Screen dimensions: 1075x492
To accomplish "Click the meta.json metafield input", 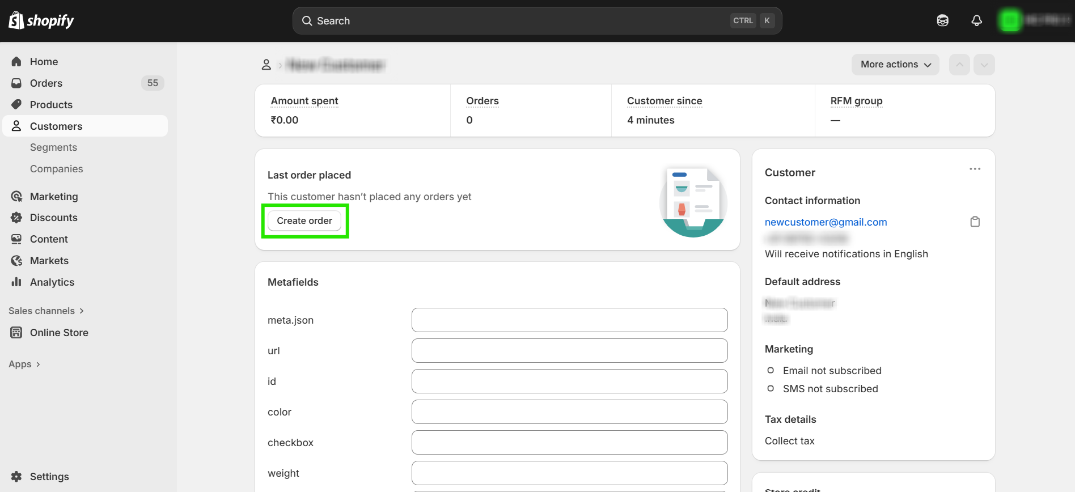I will pyautogui.click(x=569, y=320).
